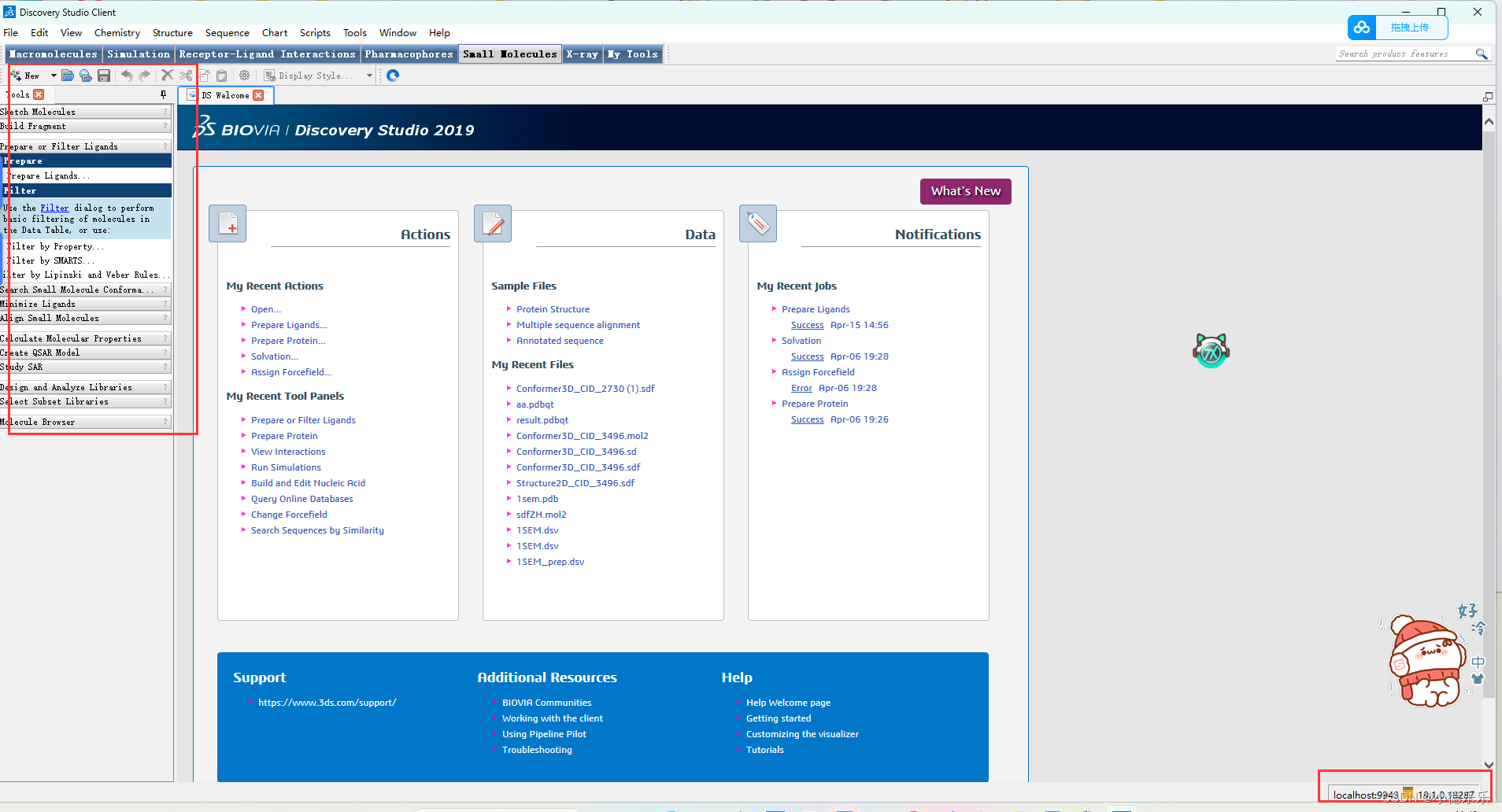This screenshot has height=812, width=1502.
Task: Click the What's New button
Action: point(966,191)
